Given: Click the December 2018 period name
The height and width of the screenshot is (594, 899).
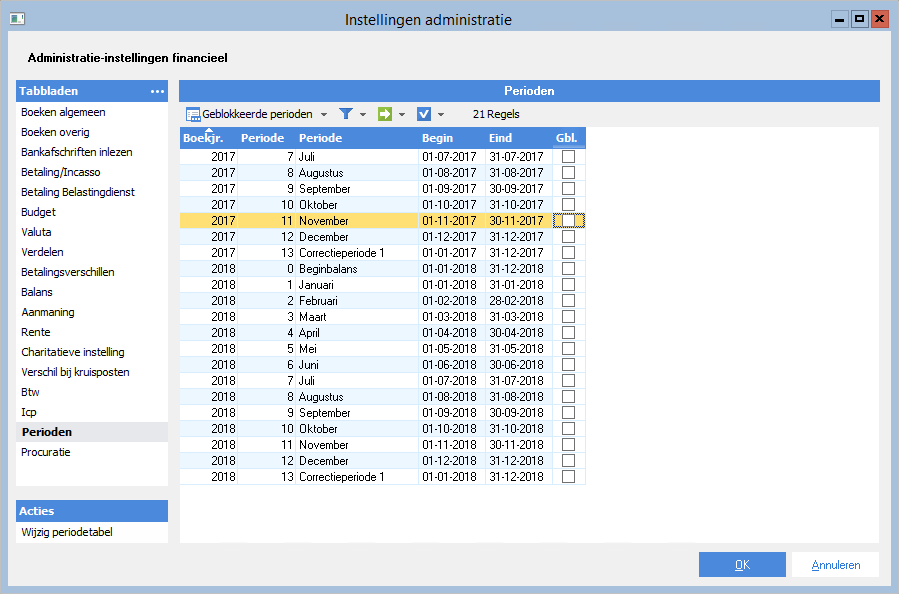Looking at the screenshot, I should [x=323, y=461].
